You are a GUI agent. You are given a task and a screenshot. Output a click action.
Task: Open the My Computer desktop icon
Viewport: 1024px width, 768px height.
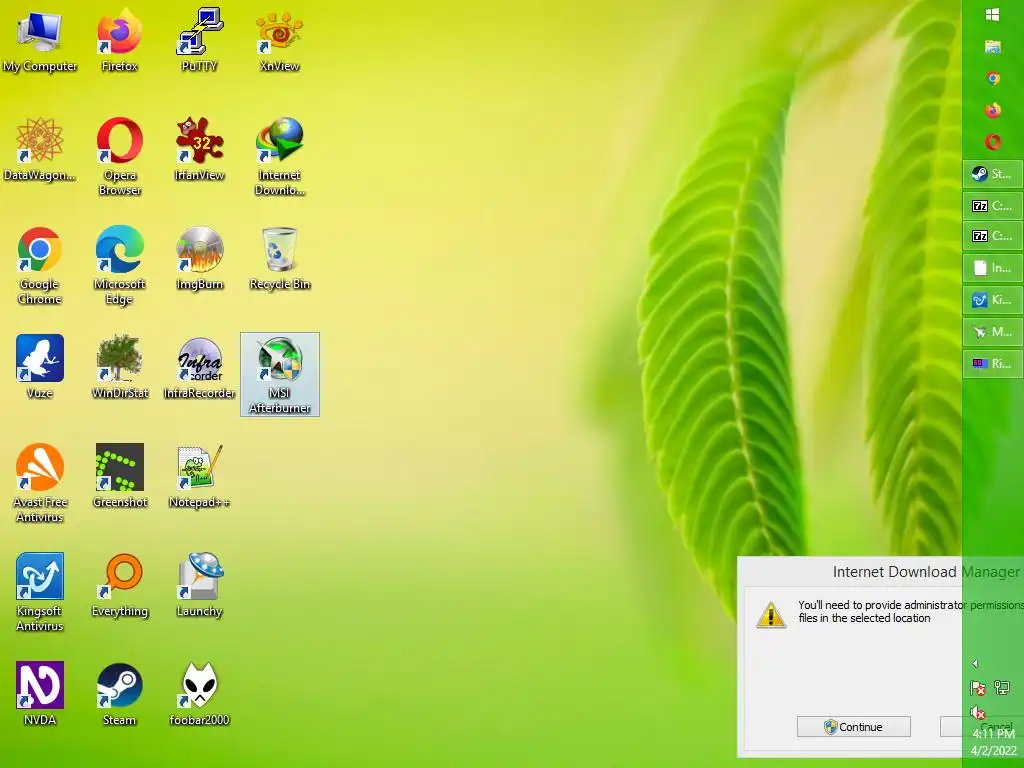pyautogui.click(x=39, y=40)
